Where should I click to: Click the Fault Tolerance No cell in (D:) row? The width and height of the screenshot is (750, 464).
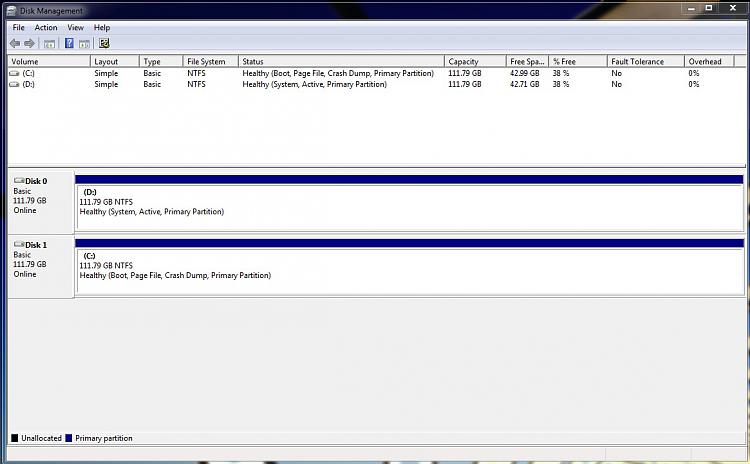pos(617,84)
